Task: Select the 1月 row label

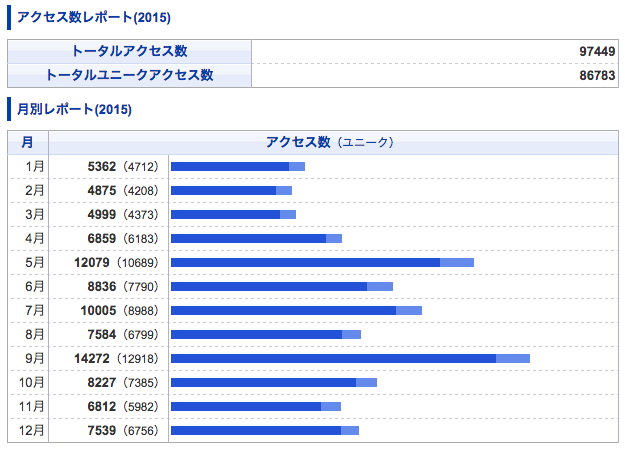Action: pyautogui.click(x=34, y=167)
